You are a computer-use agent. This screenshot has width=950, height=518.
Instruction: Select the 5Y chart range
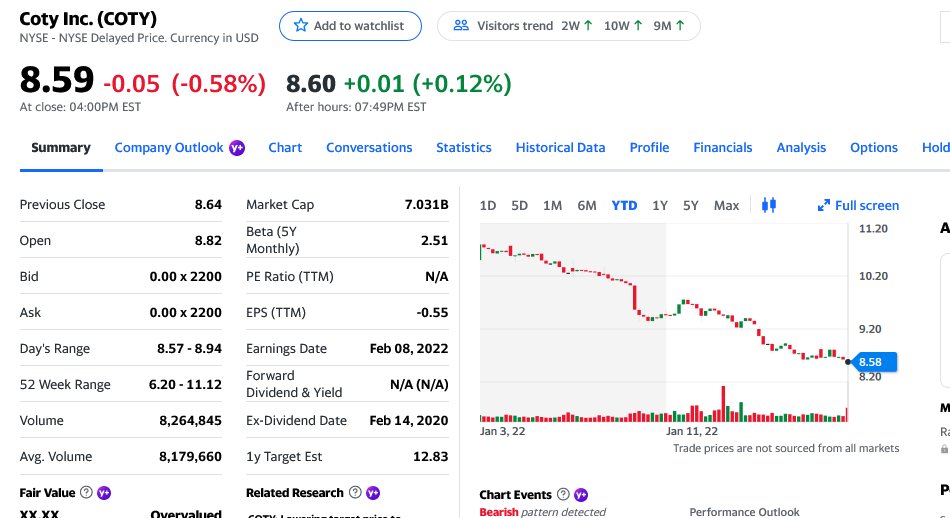pyautogui.click(x=691, y=205)
